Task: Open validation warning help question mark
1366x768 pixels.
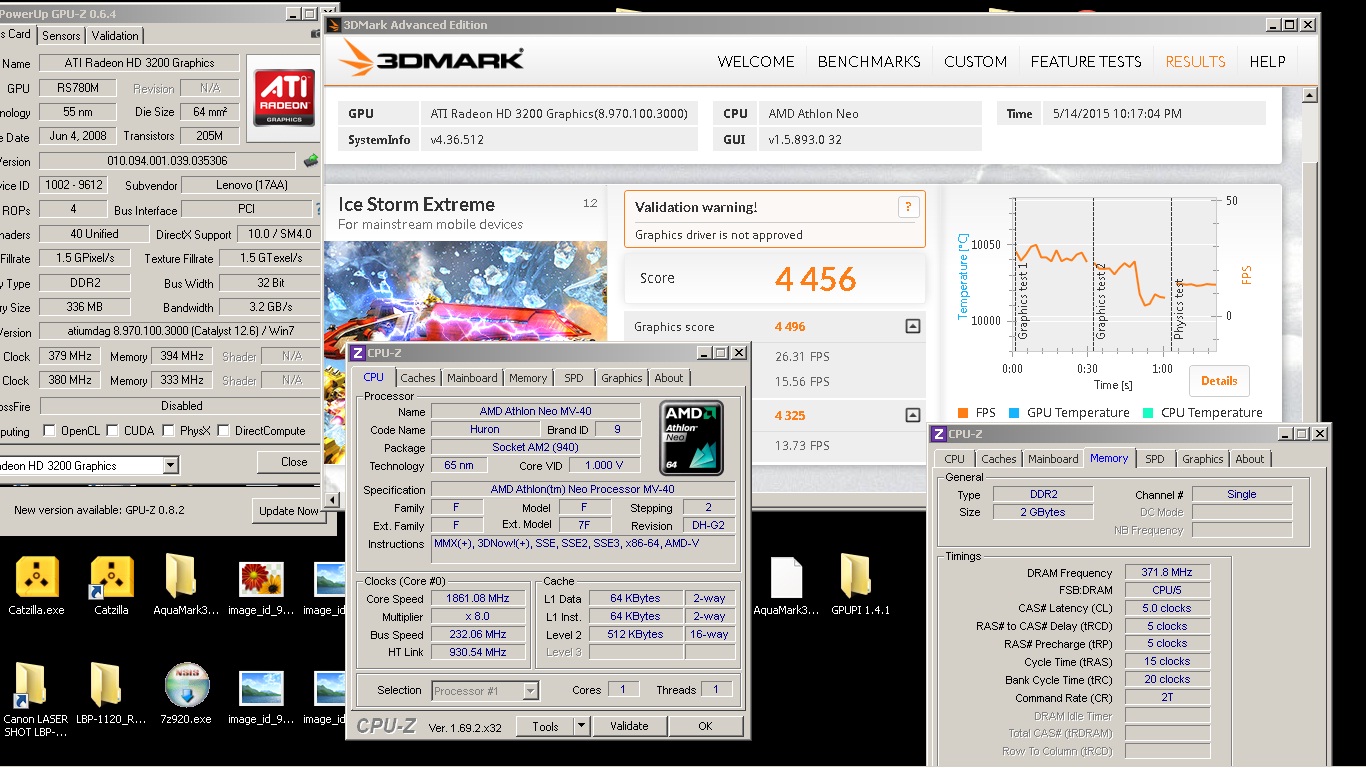Action: pyautogui.click(x=908, y=207)
